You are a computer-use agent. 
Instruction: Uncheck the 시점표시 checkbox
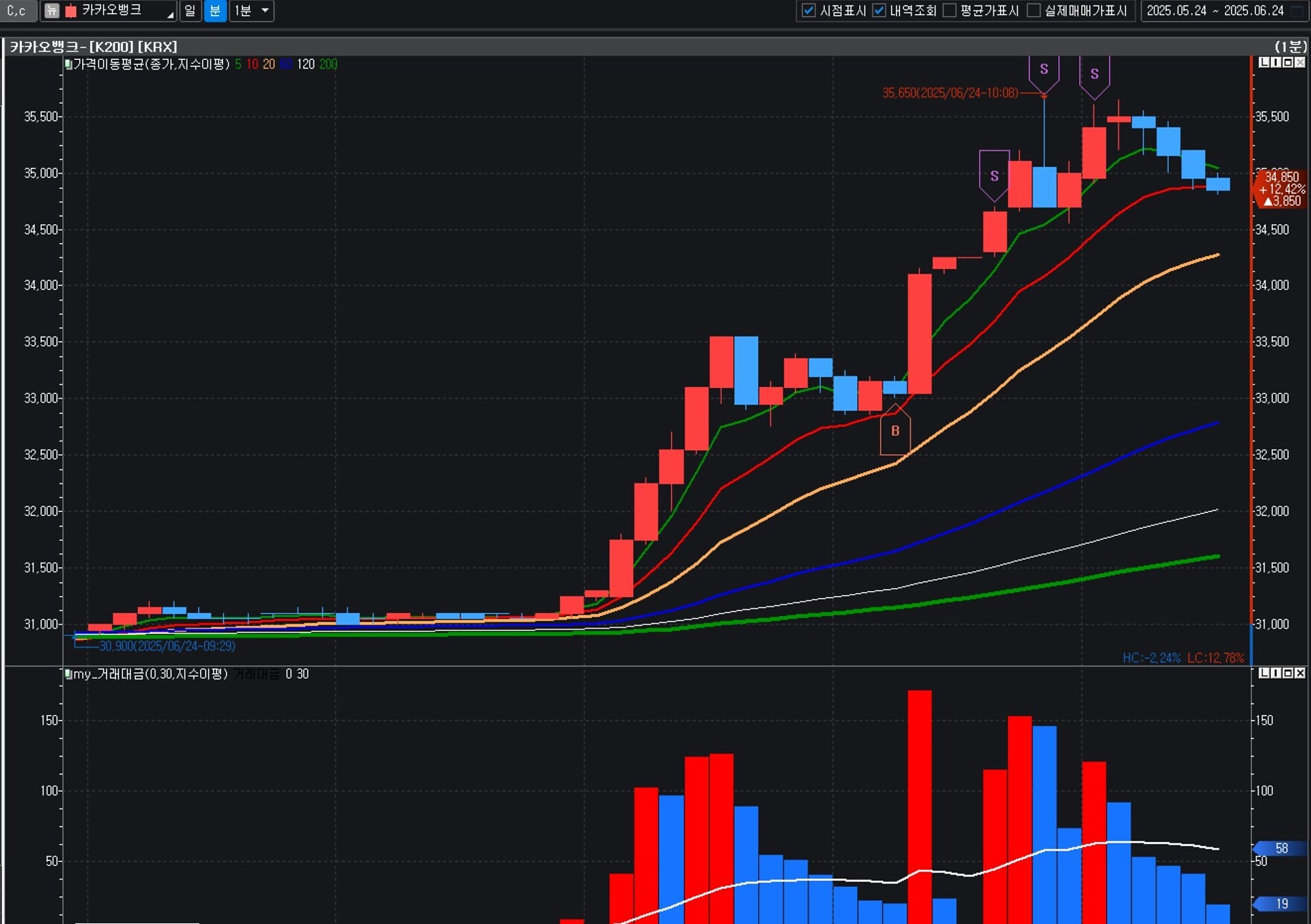coord(808,10)
